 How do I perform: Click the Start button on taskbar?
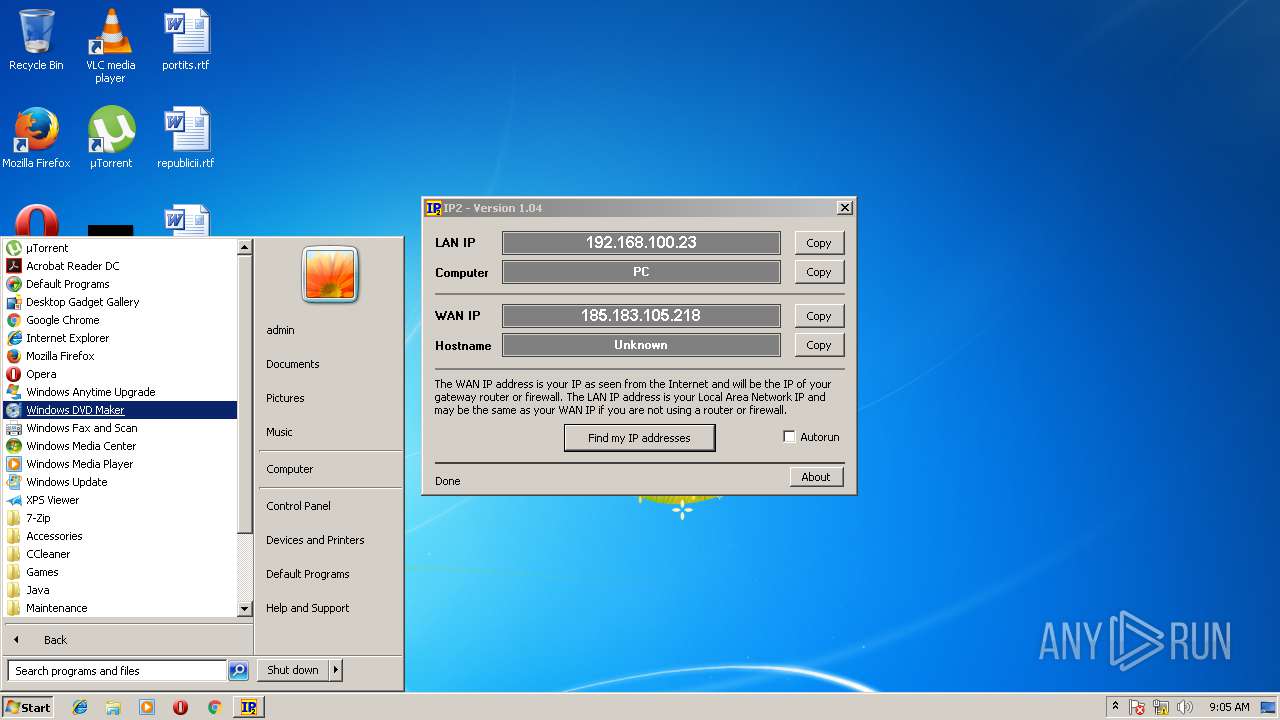pos(28,707)
